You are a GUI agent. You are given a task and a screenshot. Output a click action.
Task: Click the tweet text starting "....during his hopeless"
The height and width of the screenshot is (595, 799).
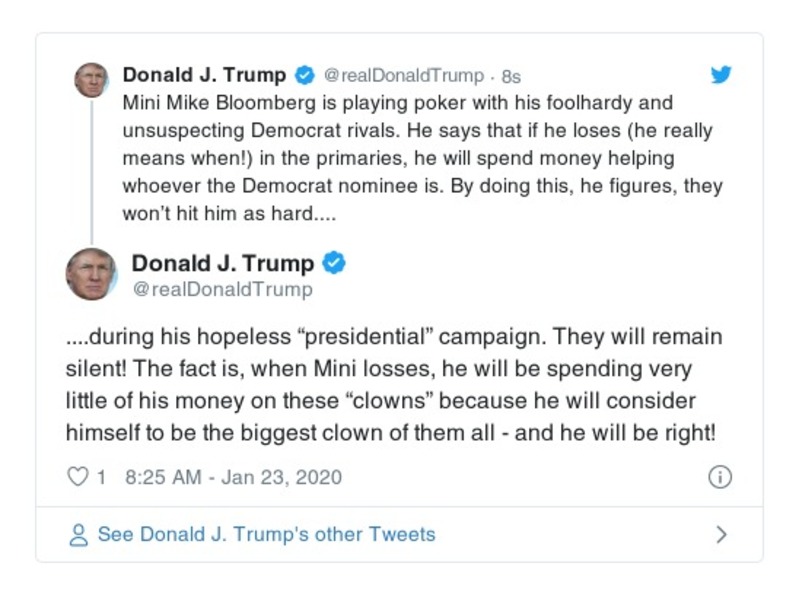point(393,385)
